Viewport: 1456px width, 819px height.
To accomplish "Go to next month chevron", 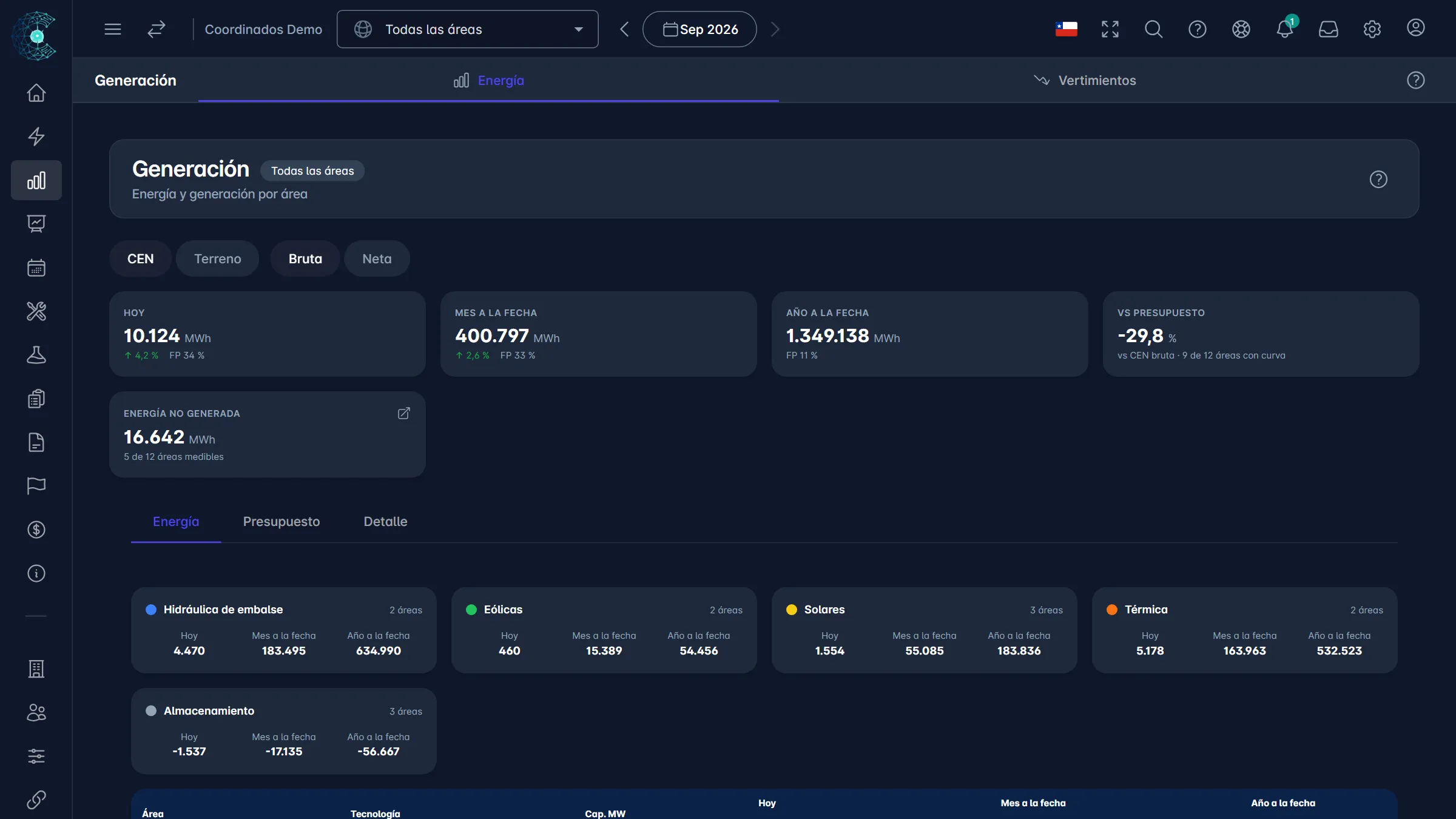I will [775, 29].
